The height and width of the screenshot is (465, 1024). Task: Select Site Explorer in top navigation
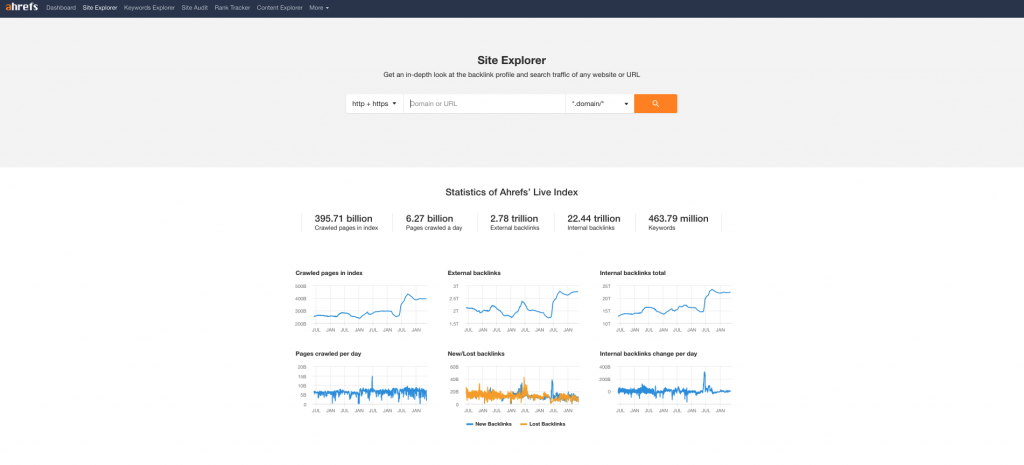coord(100,8)
